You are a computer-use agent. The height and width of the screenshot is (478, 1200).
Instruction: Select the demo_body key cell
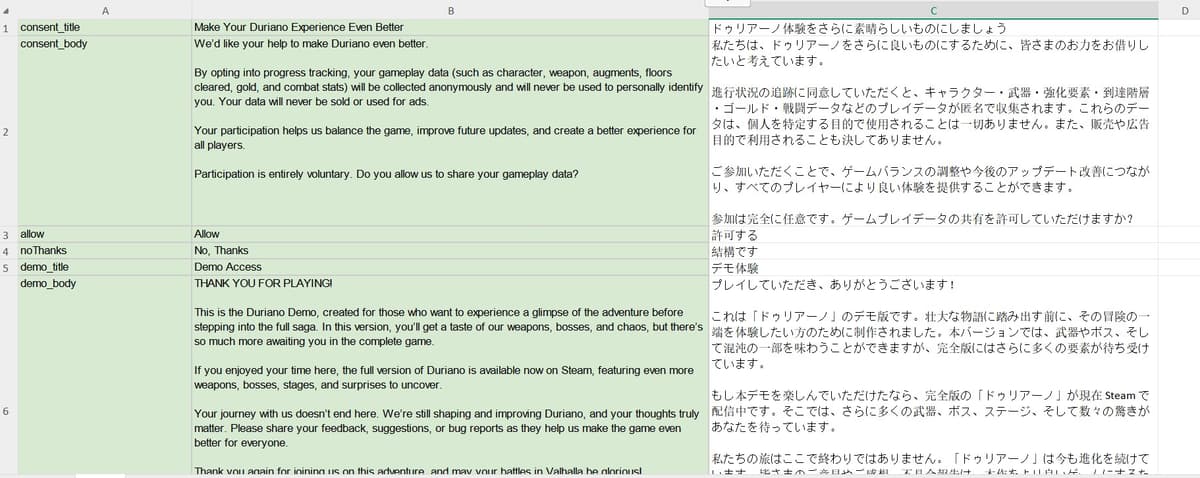[104, 376]
